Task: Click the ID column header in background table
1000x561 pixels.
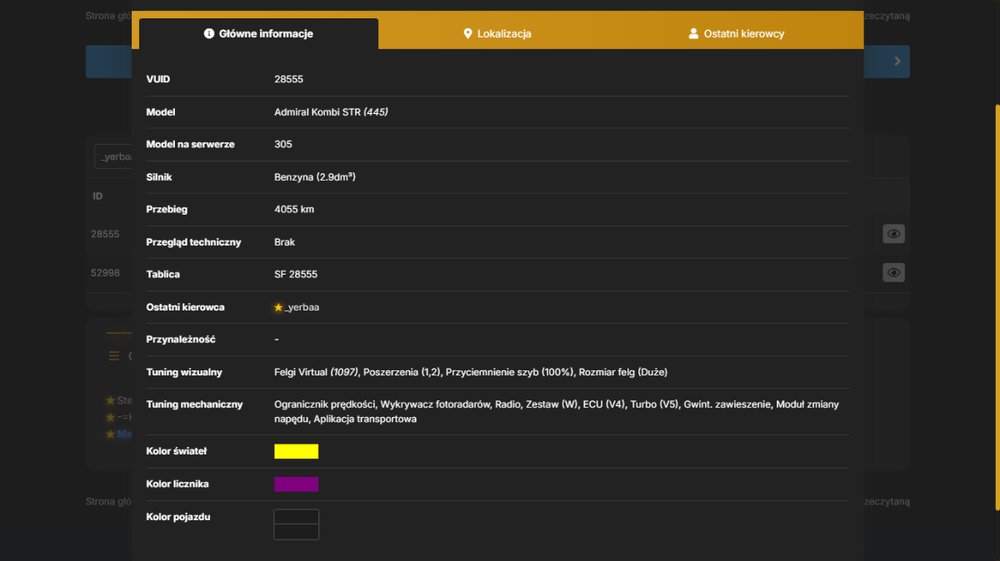Action: tap(98, 196)
